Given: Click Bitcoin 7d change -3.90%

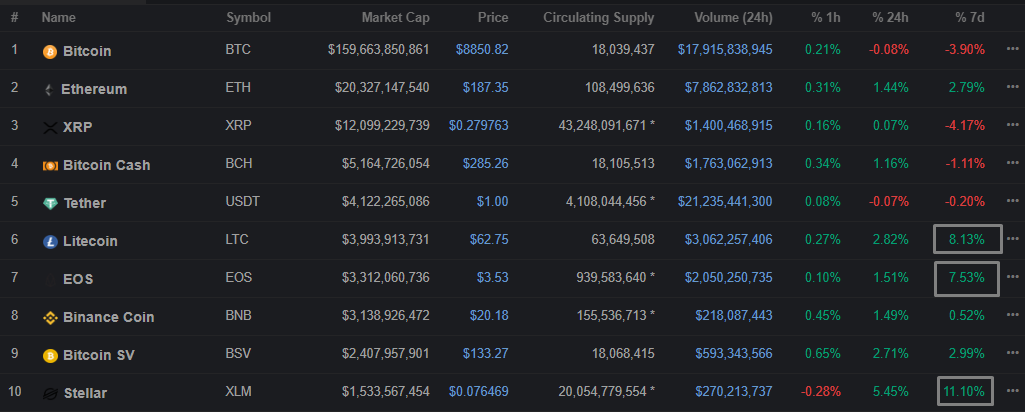Looking at the screenshot, I should [x=965, y=49].
